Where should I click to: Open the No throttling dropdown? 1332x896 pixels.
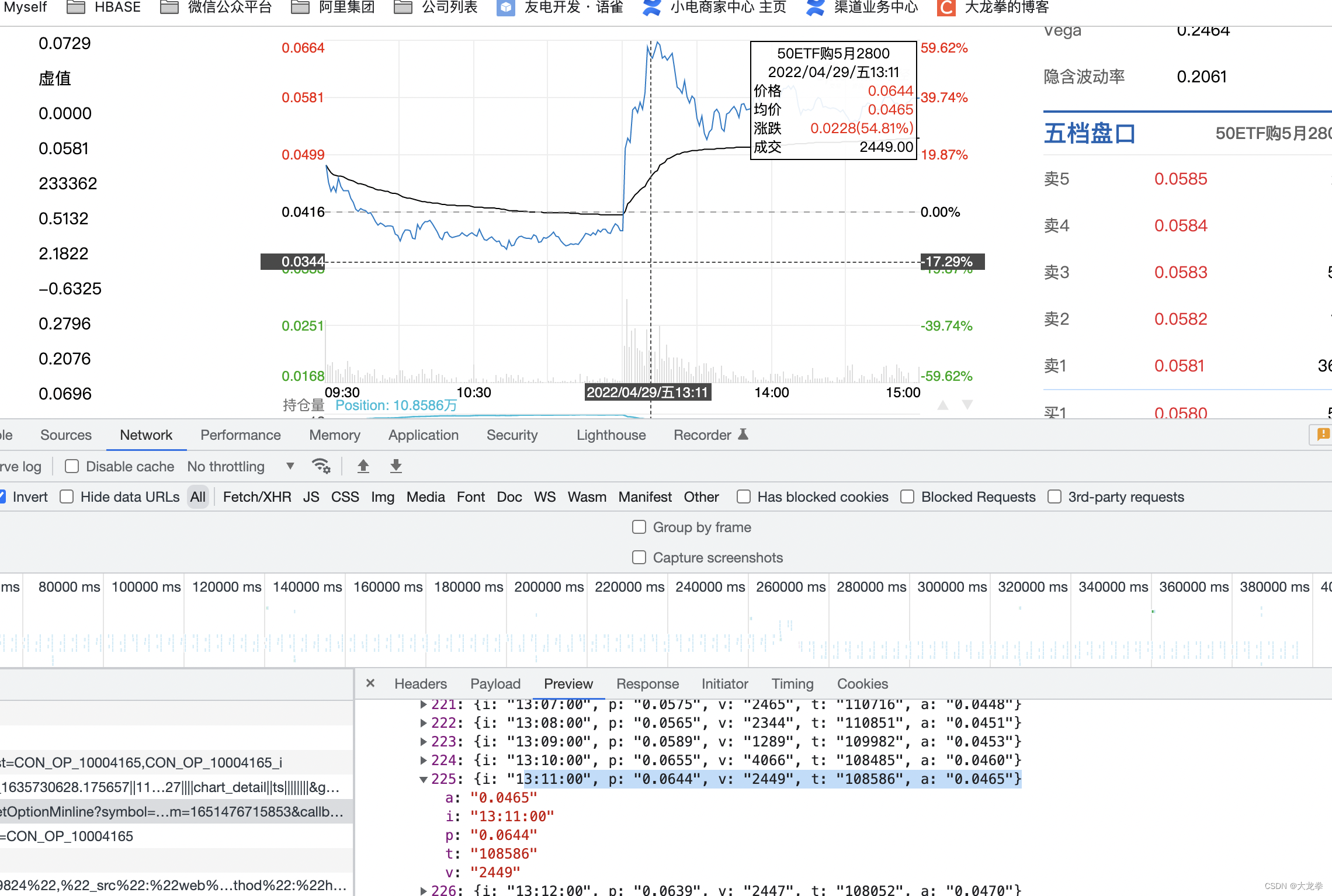[241, 466]
